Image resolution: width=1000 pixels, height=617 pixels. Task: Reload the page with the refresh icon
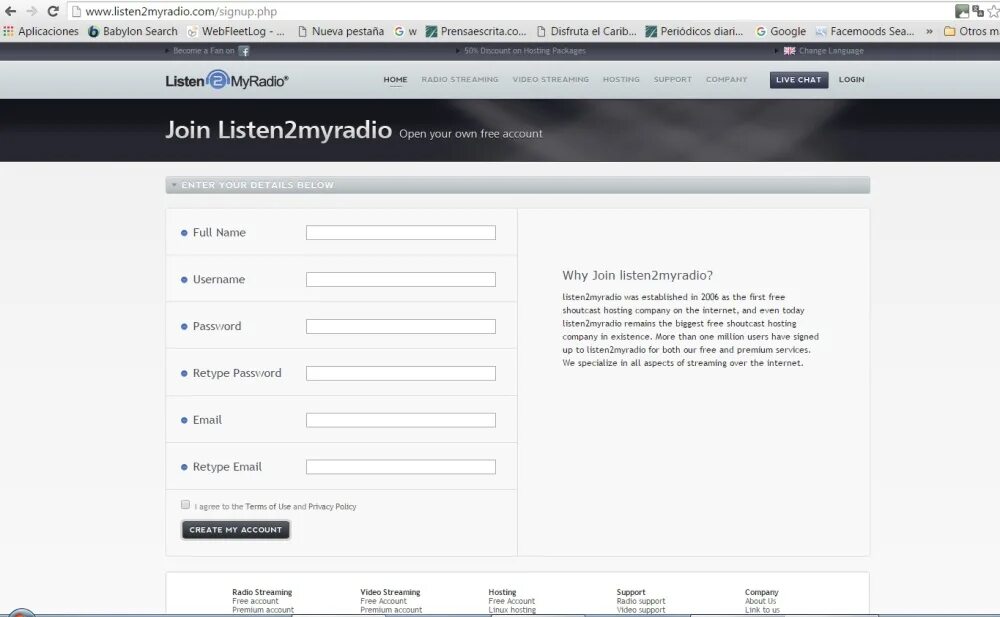54,11
